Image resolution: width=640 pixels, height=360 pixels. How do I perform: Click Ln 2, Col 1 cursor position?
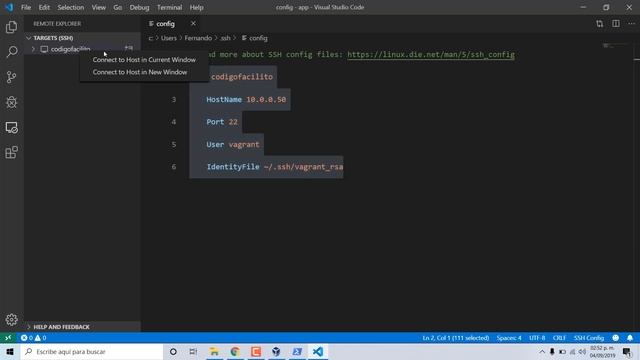[x=456, y=338]
